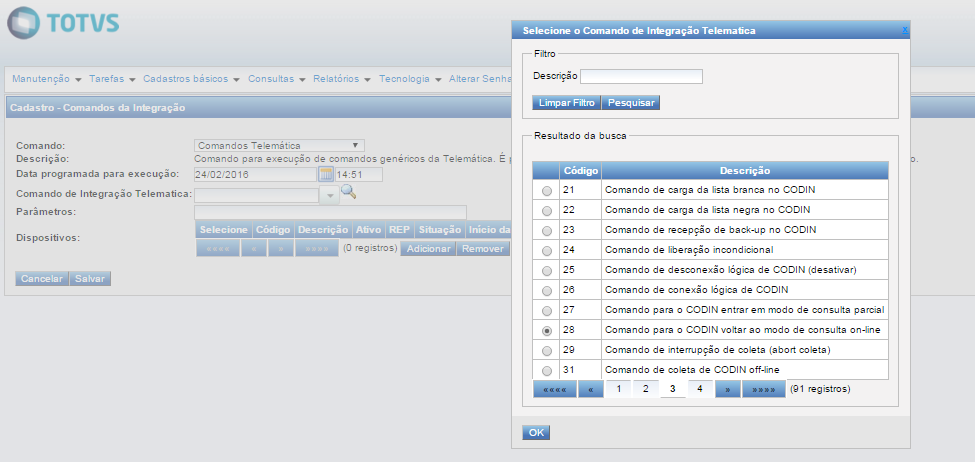The width and height of the screenshot is (975, 462).
Task: Click the Descrição filter input field
Action: 641,76
